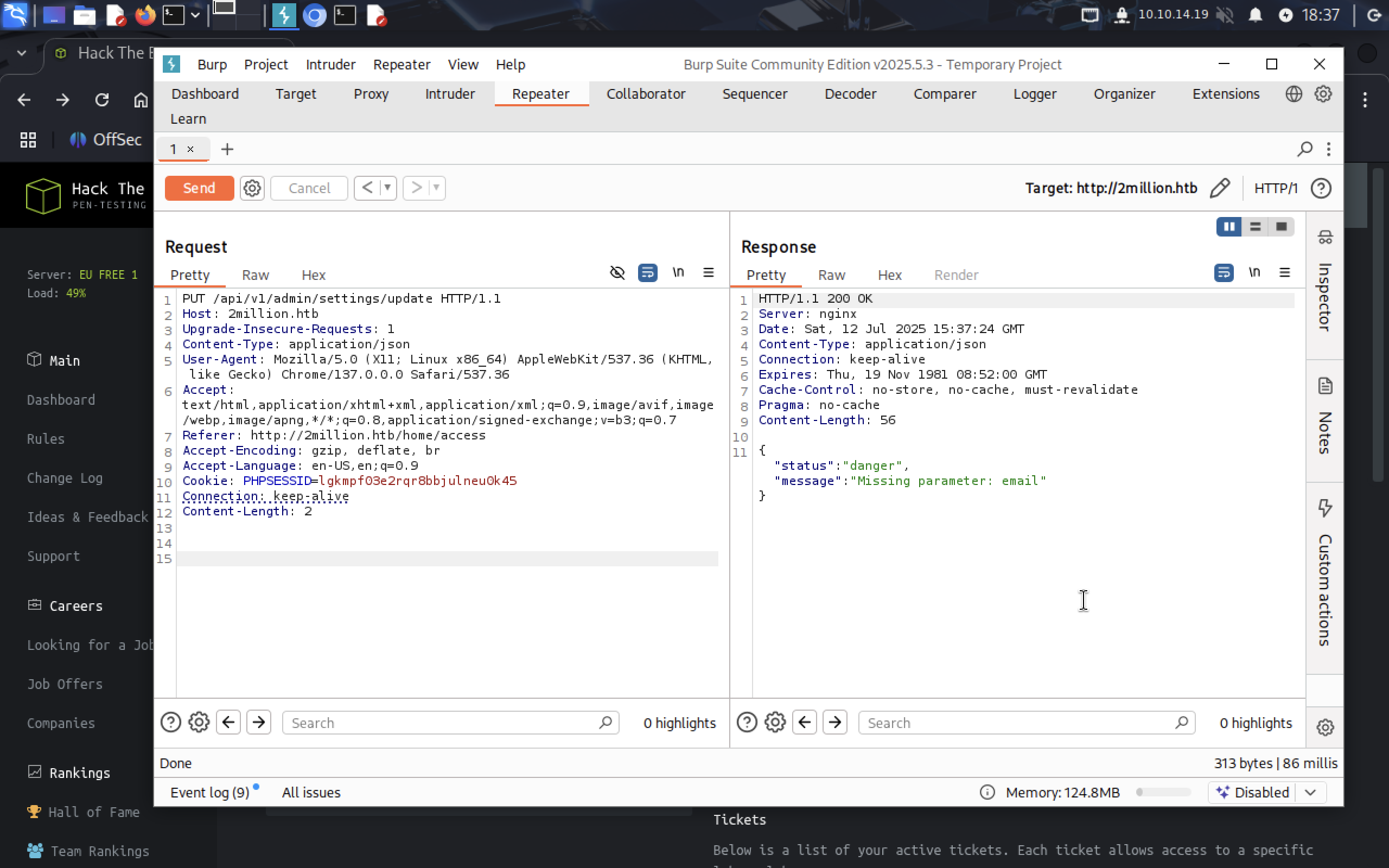Select the Response Raw tab
Screen dimensions: 1389x868
(831, 275)
